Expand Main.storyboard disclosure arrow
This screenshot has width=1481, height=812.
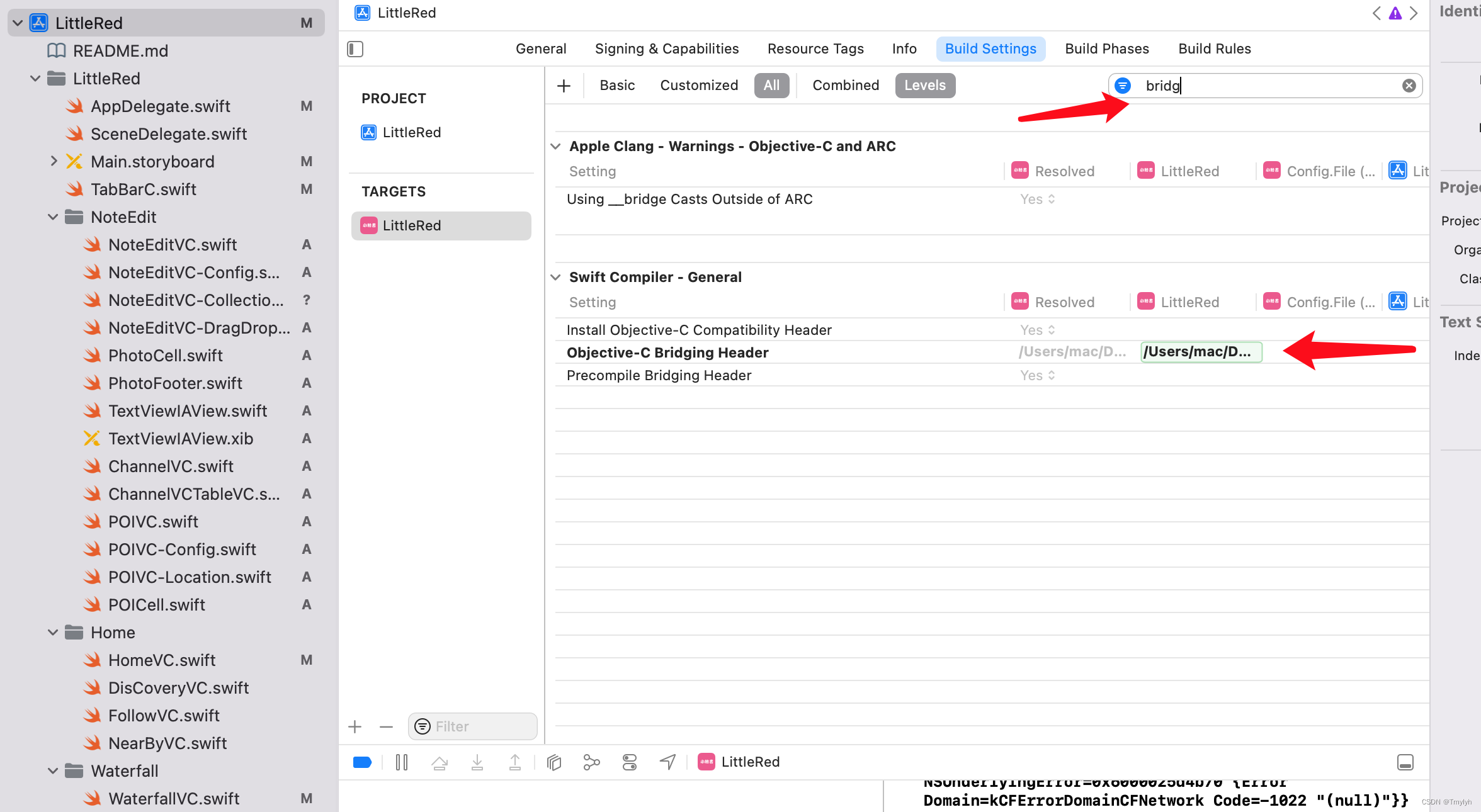click(x=54, y=162)
